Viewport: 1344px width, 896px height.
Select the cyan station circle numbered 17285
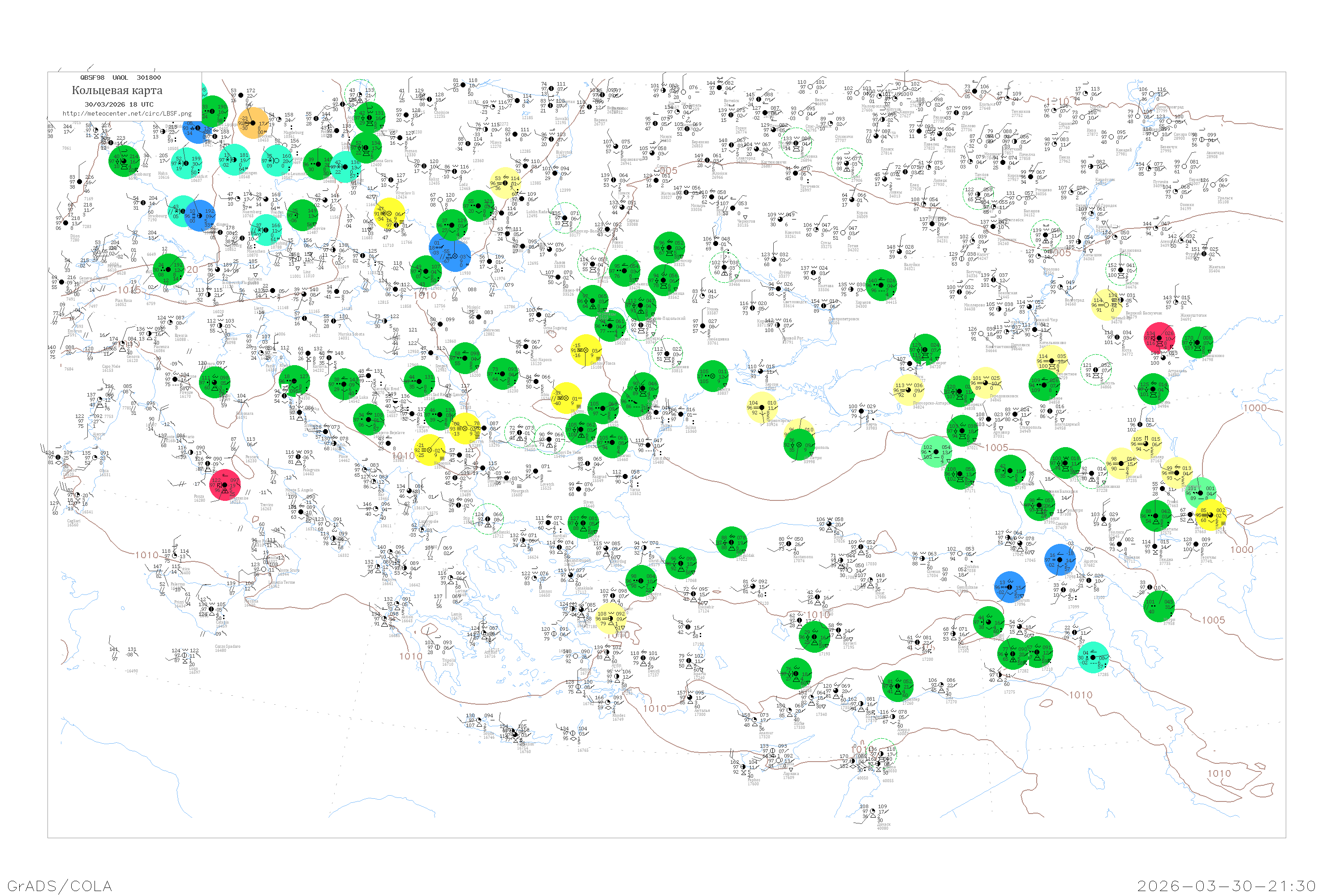click(x=1093, y=658)
